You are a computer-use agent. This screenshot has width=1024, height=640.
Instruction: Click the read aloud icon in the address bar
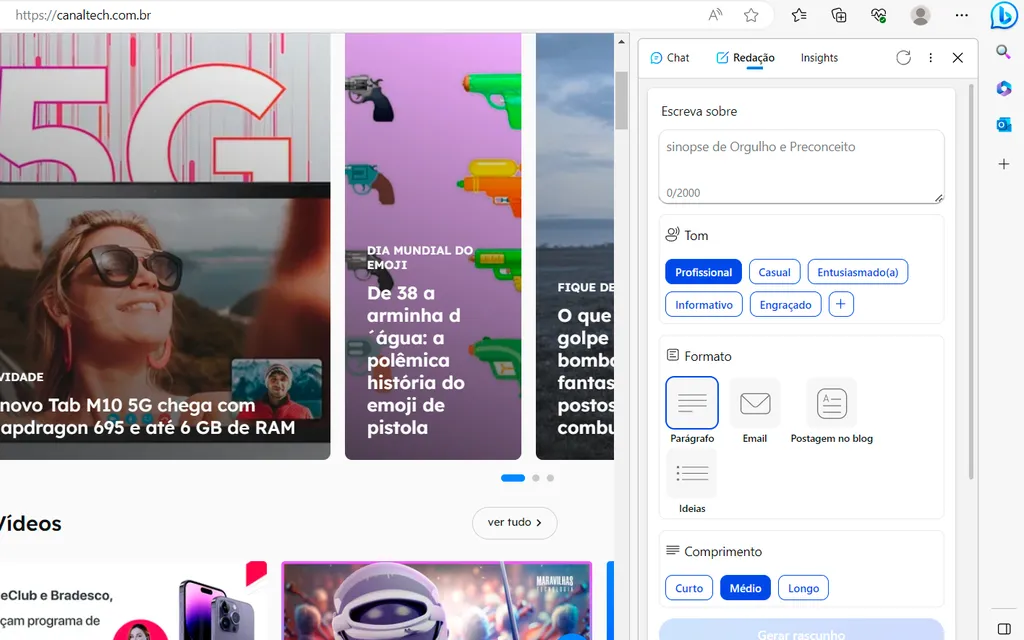pyautogui.click(x=715, y=15)
